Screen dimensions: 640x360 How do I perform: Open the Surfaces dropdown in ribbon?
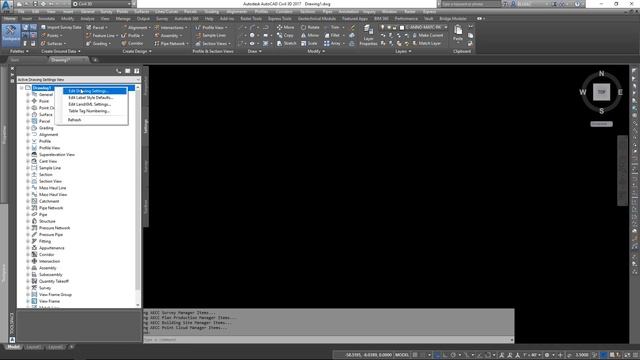click(x=53, y=44)
